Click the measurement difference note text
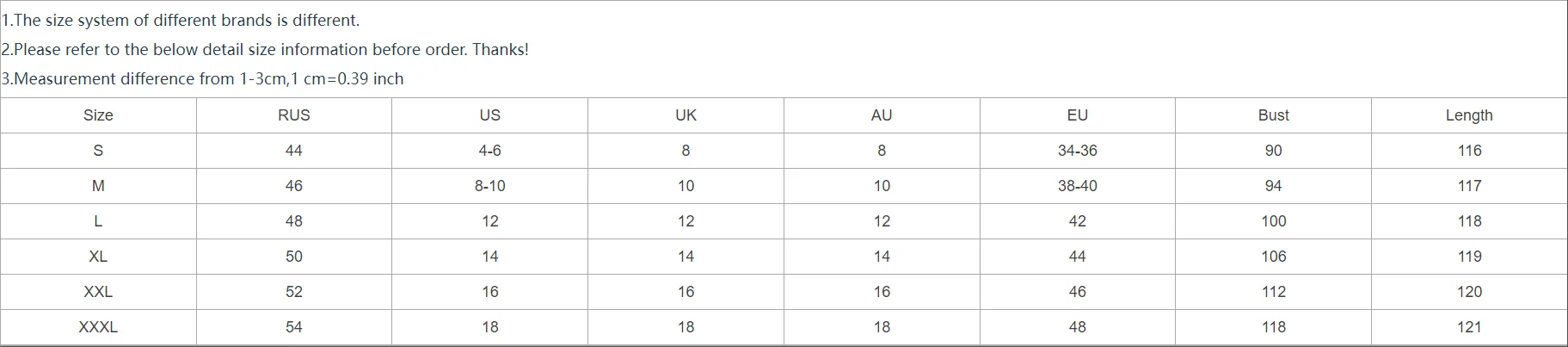Screen dimensions: 1568x347 coord(202,79)
